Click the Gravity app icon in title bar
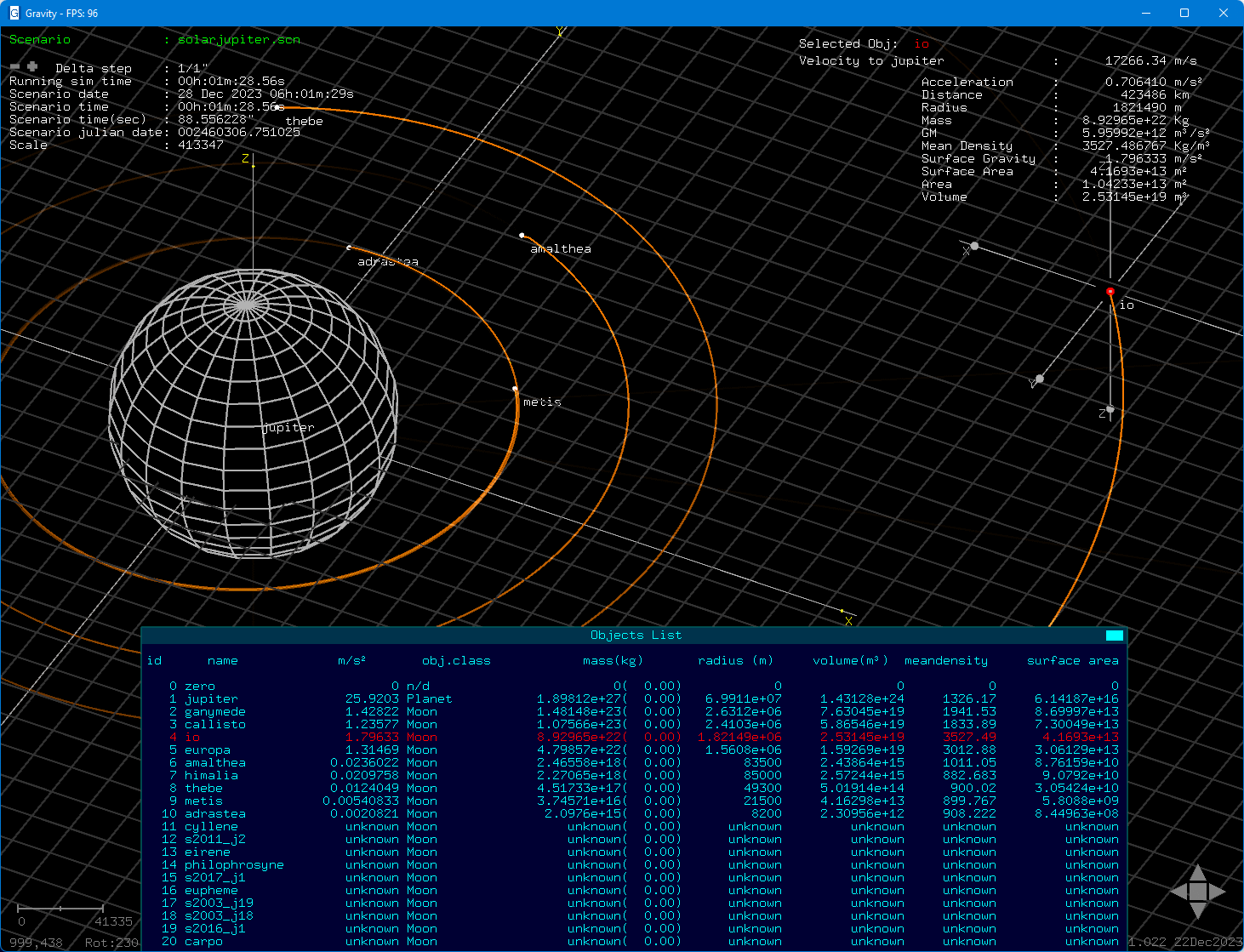 [x=14, y=13]
